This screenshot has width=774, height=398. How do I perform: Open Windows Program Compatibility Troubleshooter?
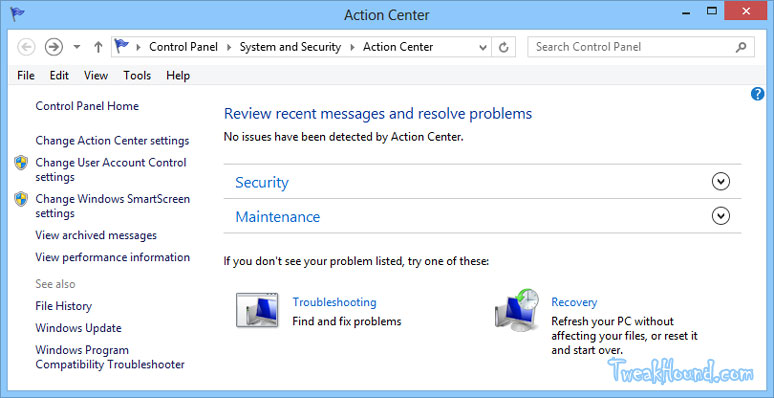click(x=110, y=358)
